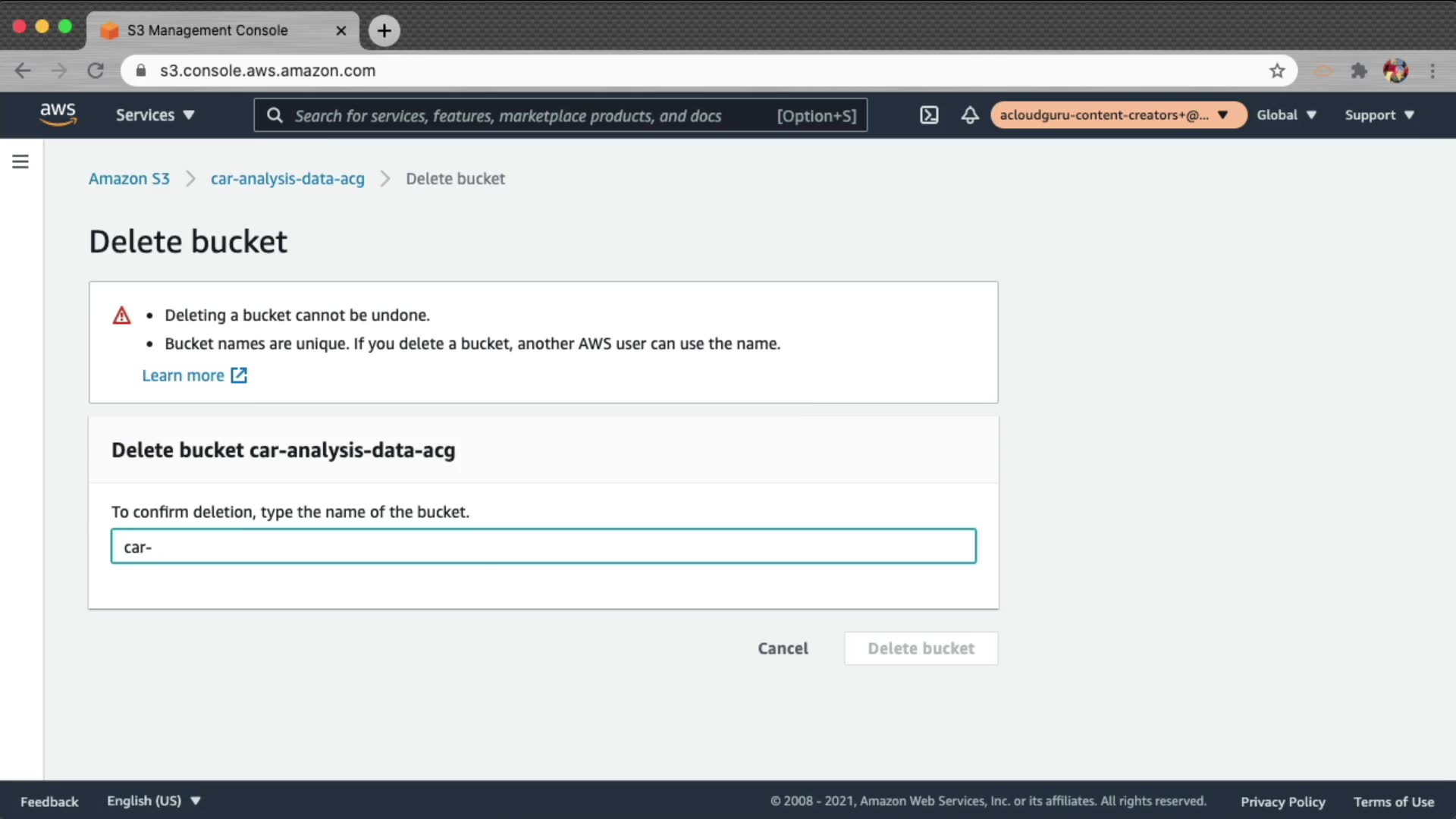Expand the Support menu

[x=1379, y=115]
